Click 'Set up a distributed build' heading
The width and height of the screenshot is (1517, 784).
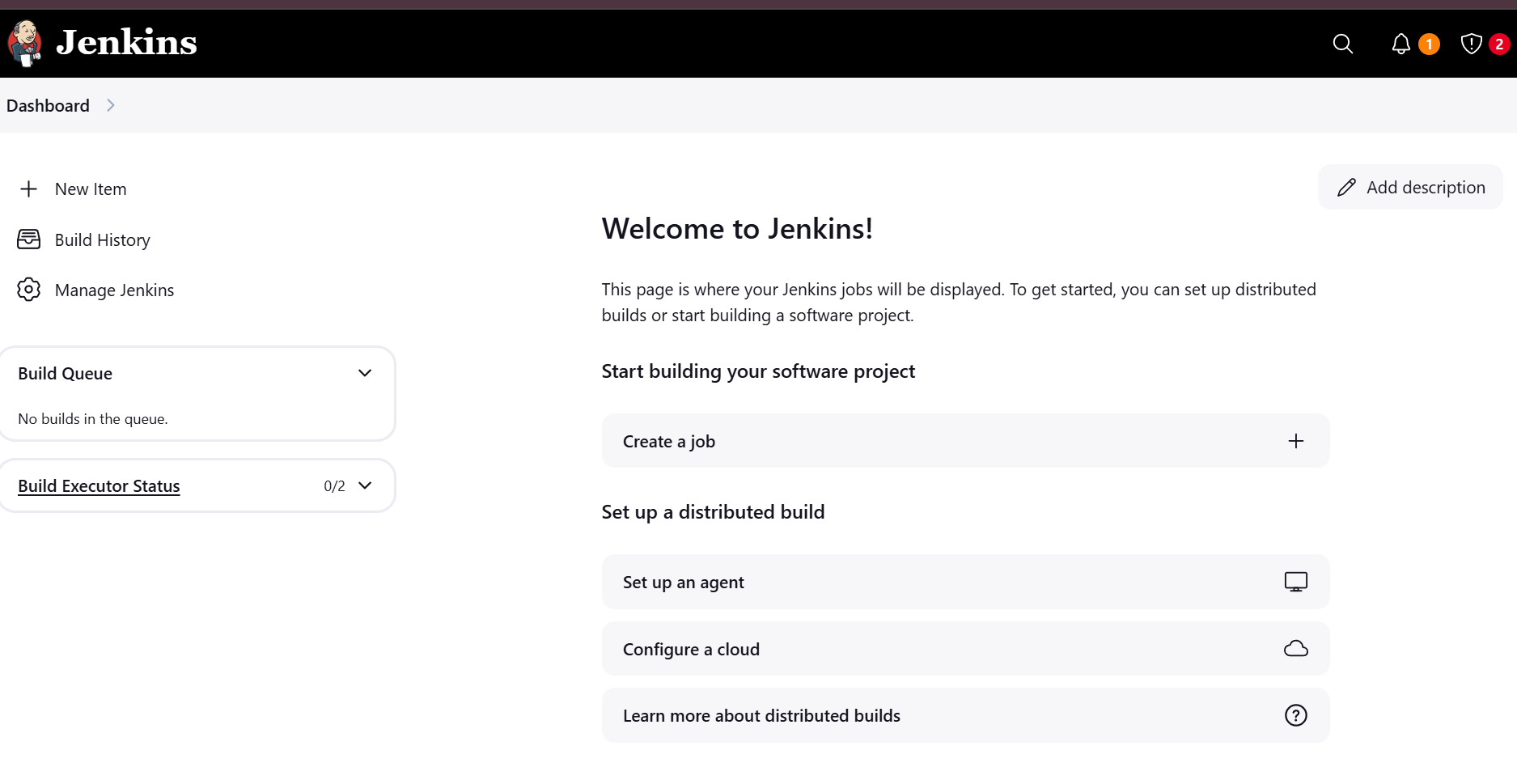[713, 512]
